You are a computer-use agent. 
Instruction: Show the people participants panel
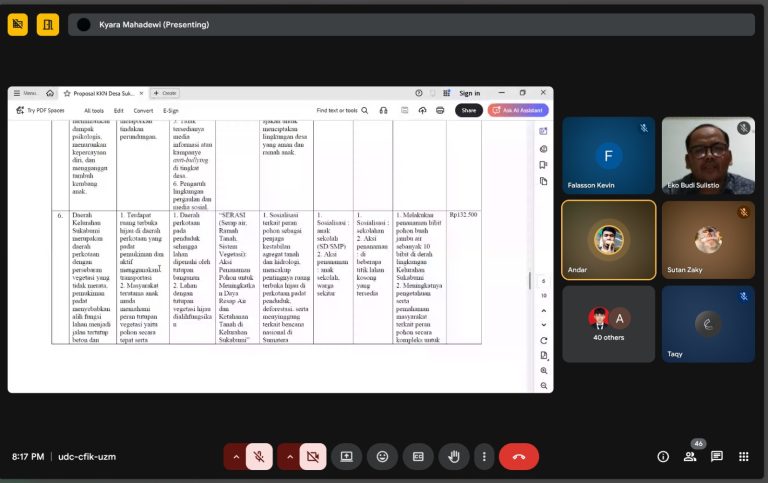[690, 457]
